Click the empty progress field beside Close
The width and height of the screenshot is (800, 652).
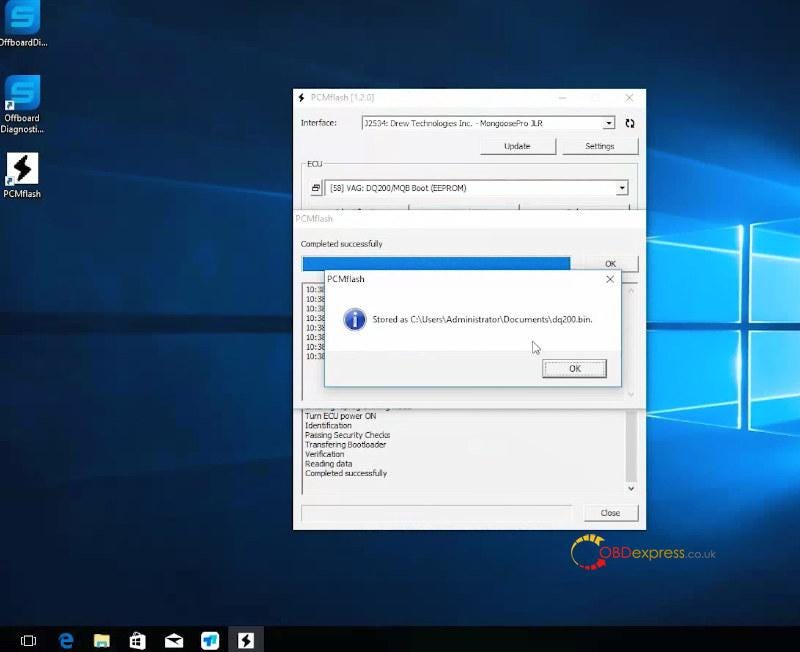pos(437,513)
